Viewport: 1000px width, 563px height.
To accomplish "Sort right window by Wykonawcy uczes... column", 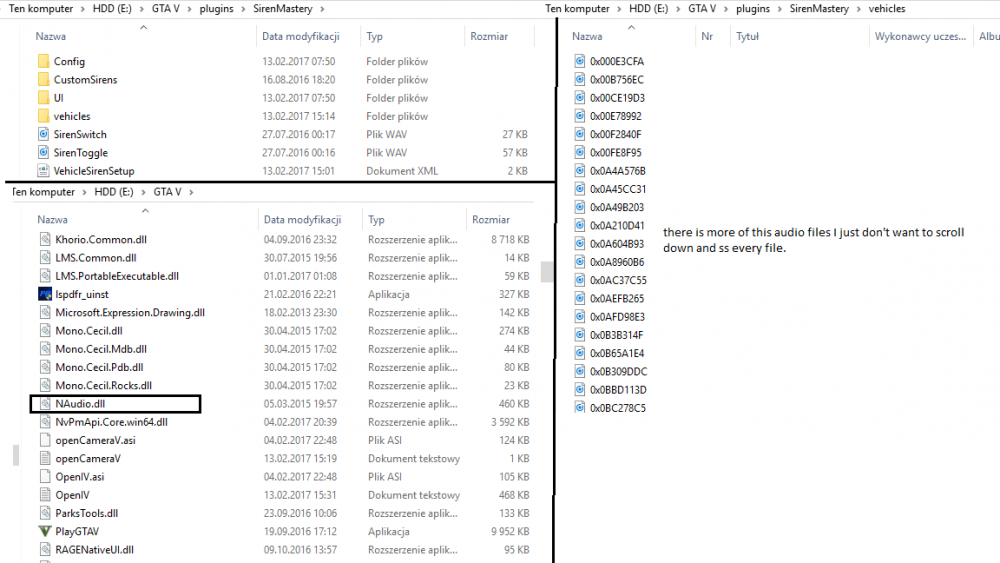I will [x=920, y=36].
